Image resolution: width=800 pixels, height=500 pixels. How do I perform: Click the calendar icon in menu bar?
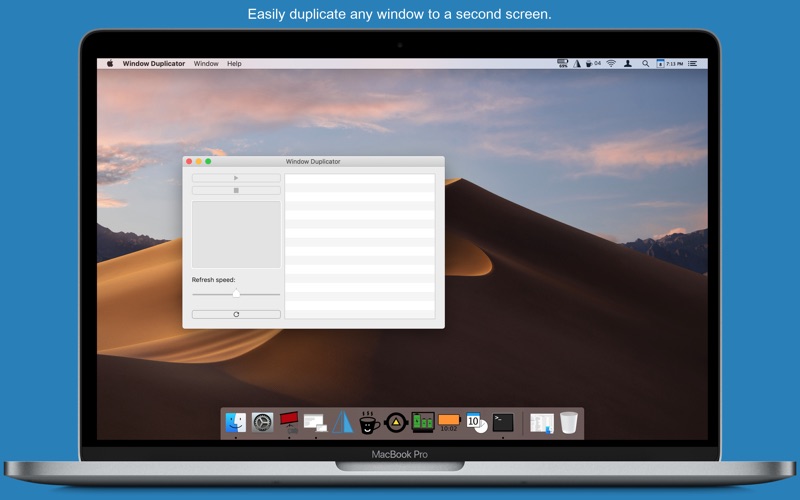click(x=660, y=64)
